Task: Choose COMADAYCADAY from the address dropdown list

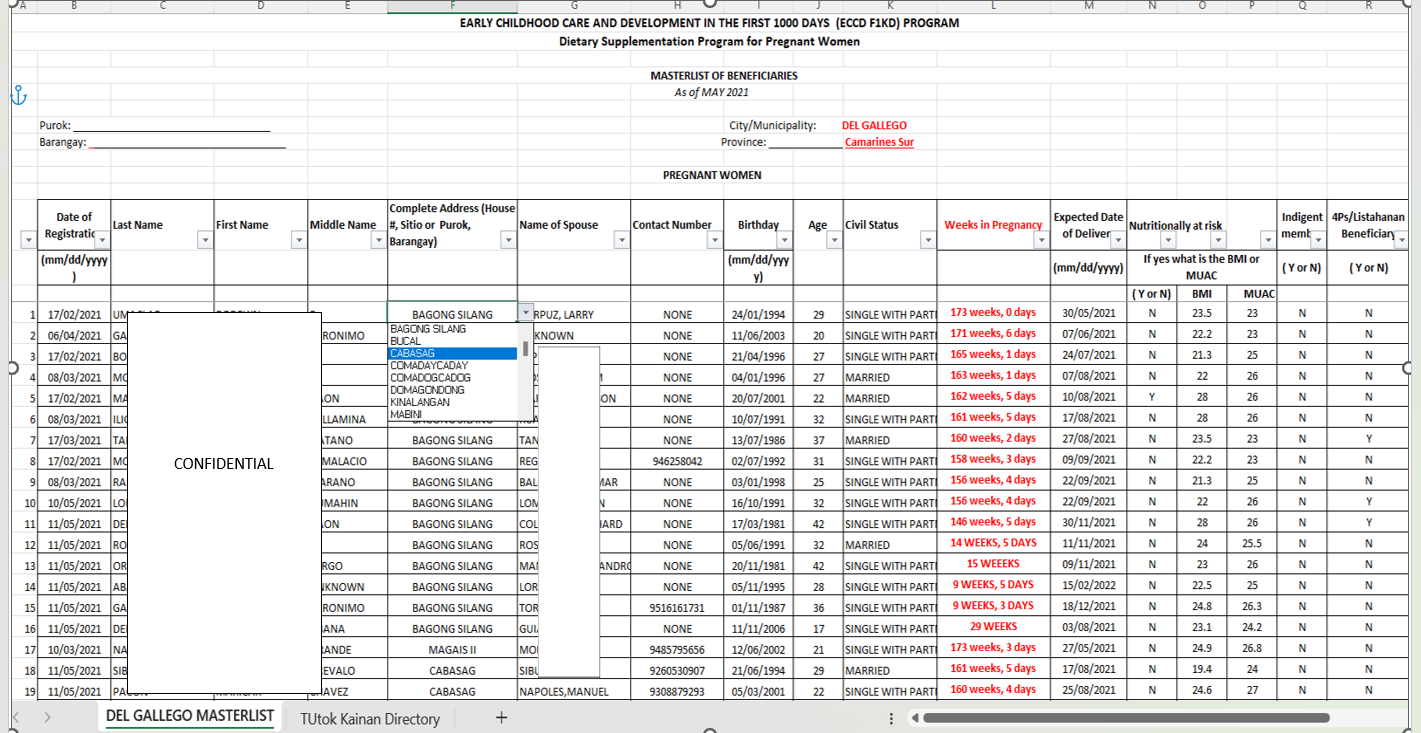Action: pyautogui.click(x=454, y=365)
